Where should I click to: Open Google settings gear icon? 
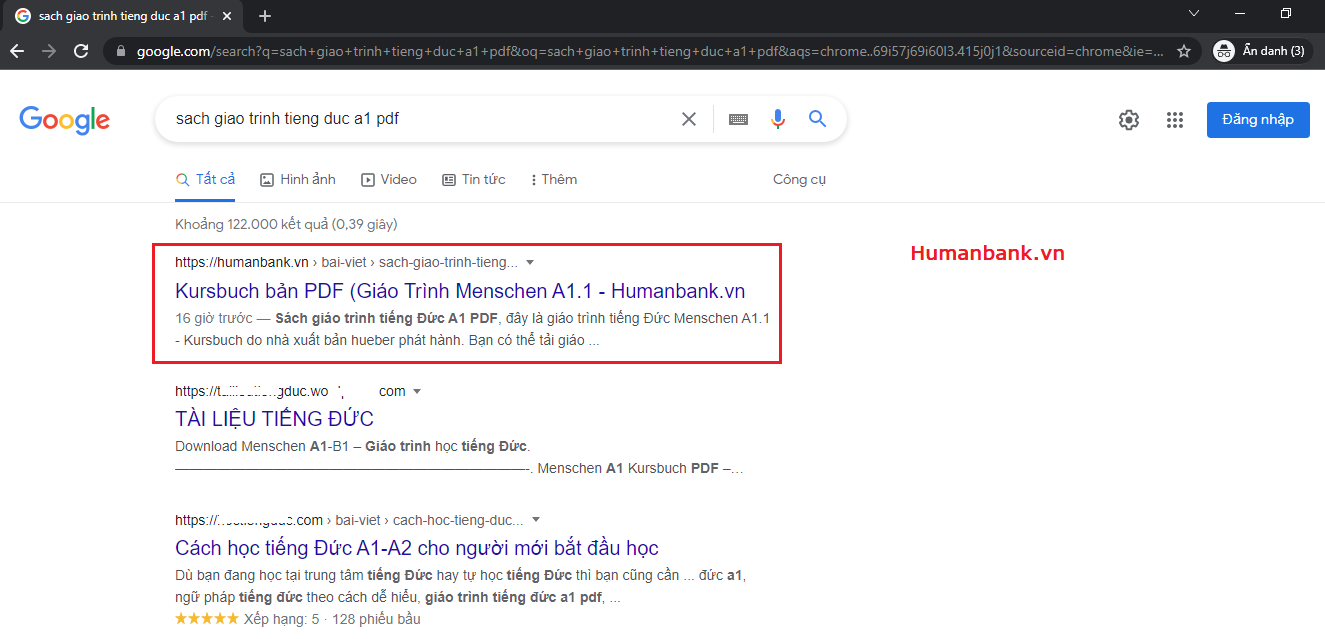click(1129, 120)
